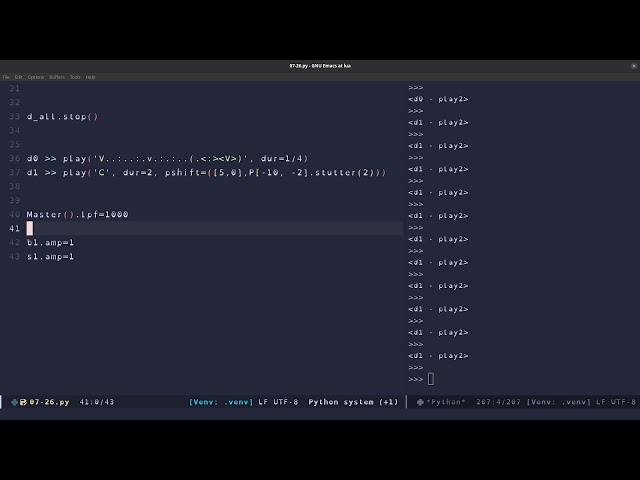Click LF line-ending indicator in 07-26.py modeline
This screenshot has width=640, height=480.
pos(263,402)
